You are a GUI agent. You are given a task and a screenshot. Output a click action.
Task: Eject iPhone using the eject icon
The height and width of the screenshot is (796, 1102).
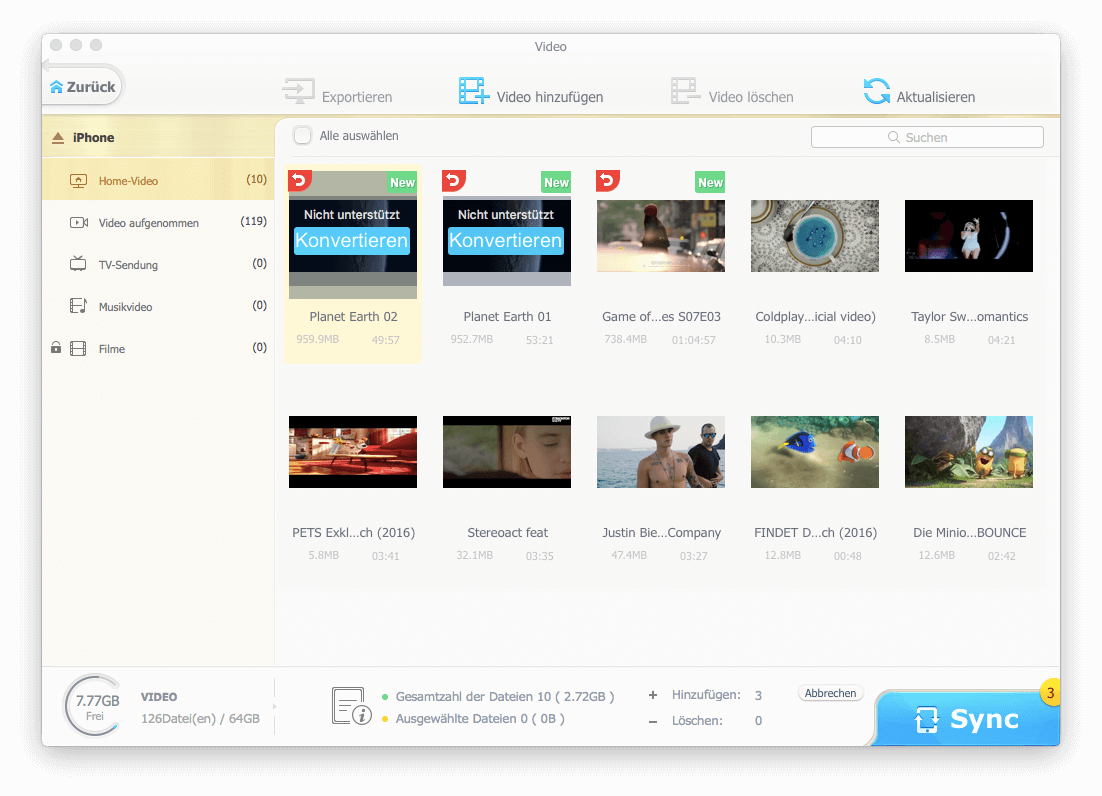click(x=58, y=138)
